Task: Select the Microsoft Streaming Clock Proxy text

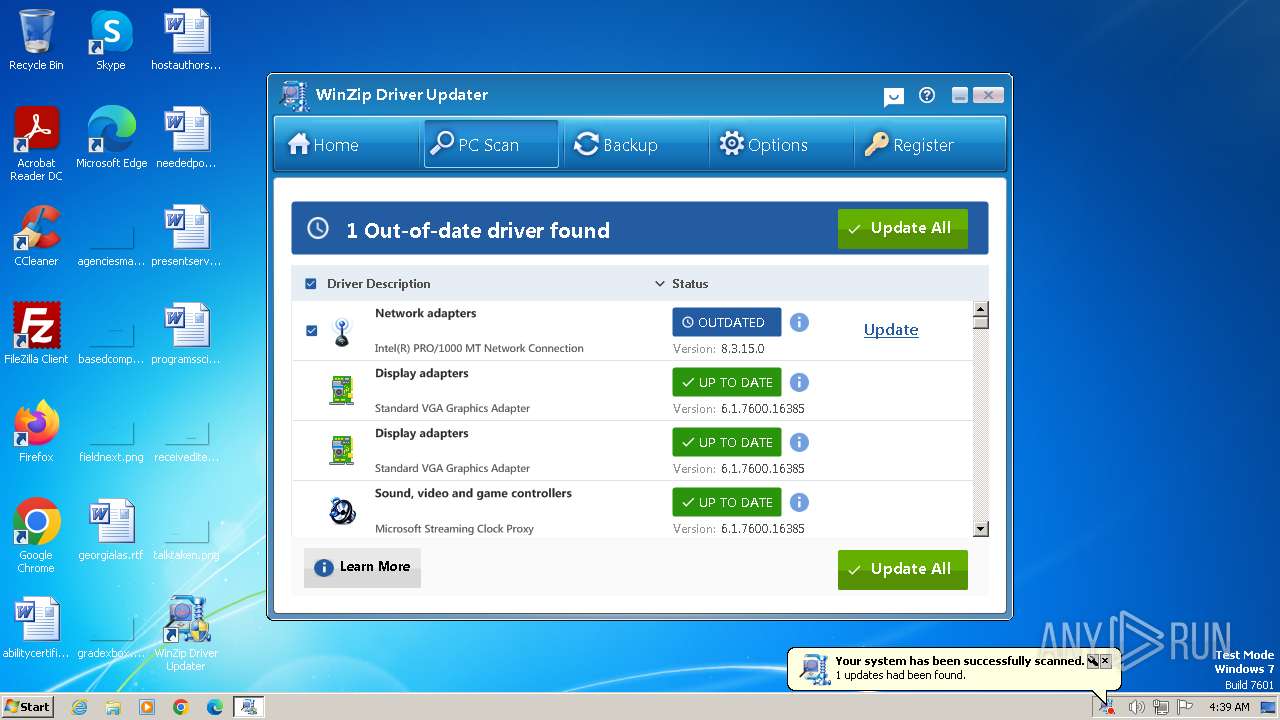Action: [x=454, y=528]
